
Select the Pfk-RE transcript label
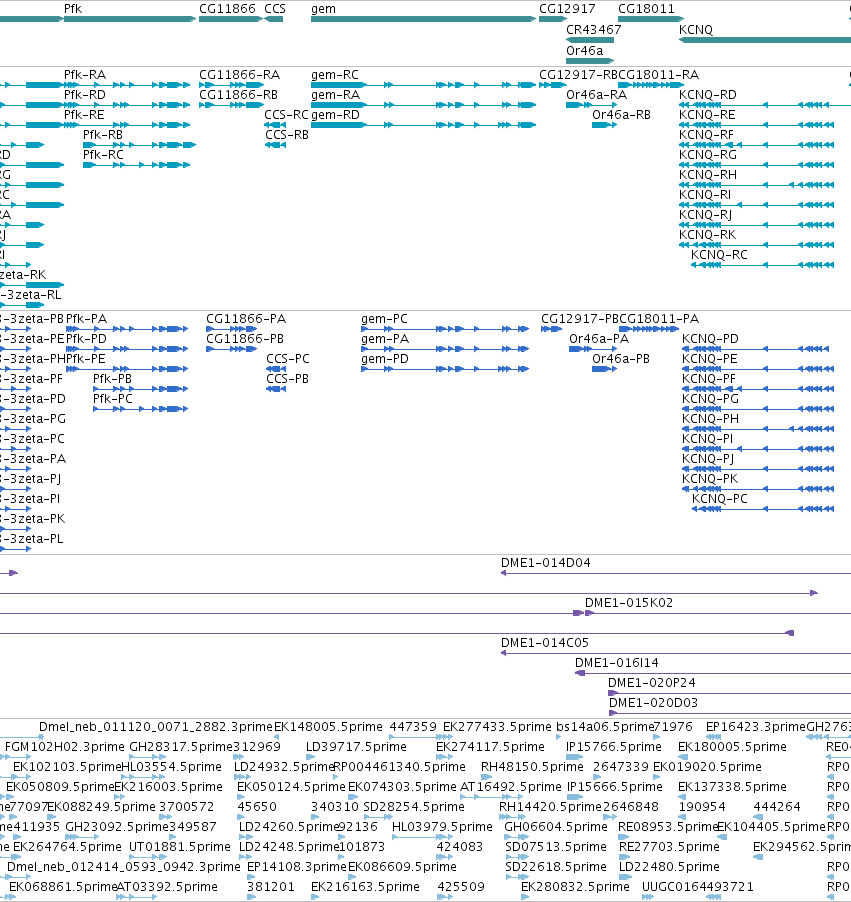84,115
